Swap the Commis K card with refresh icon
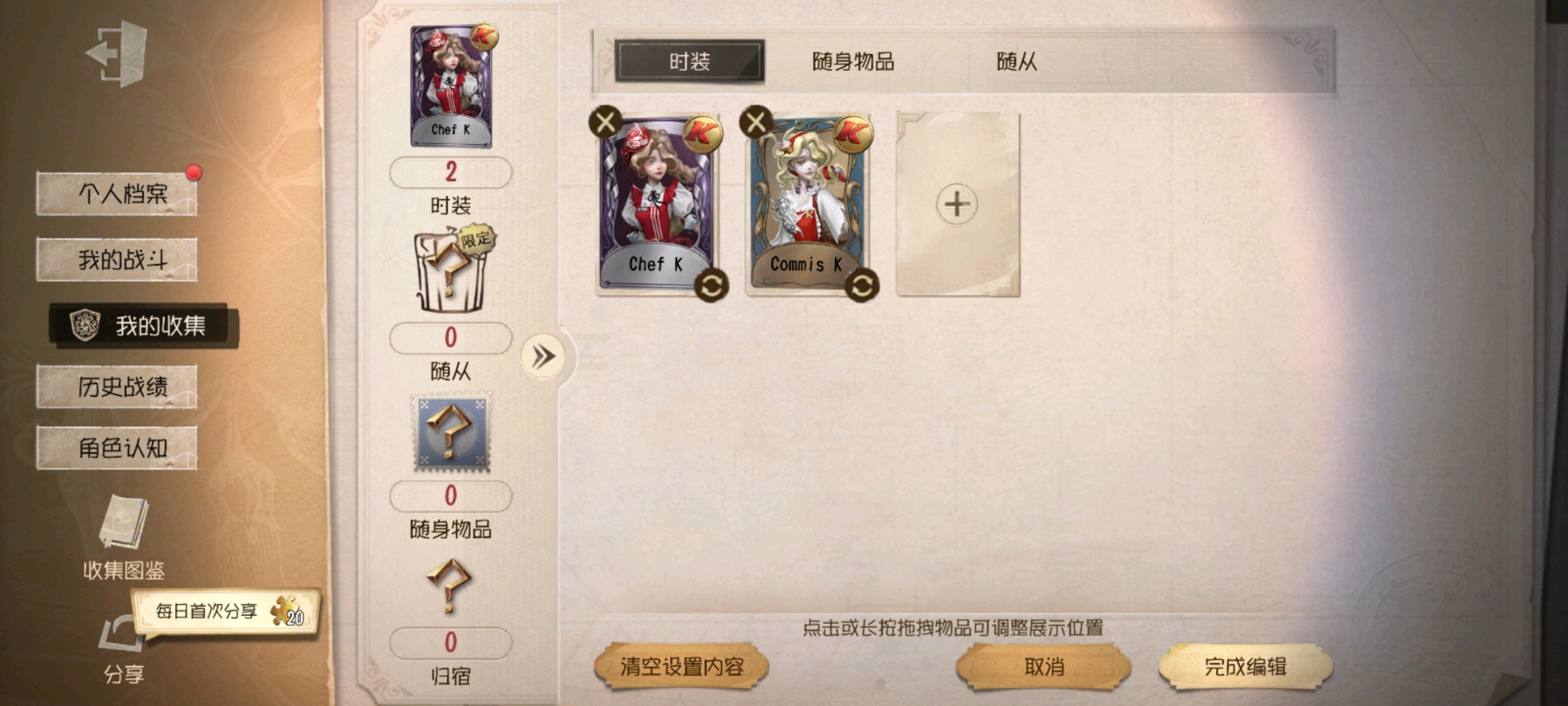 pos(862,286)
